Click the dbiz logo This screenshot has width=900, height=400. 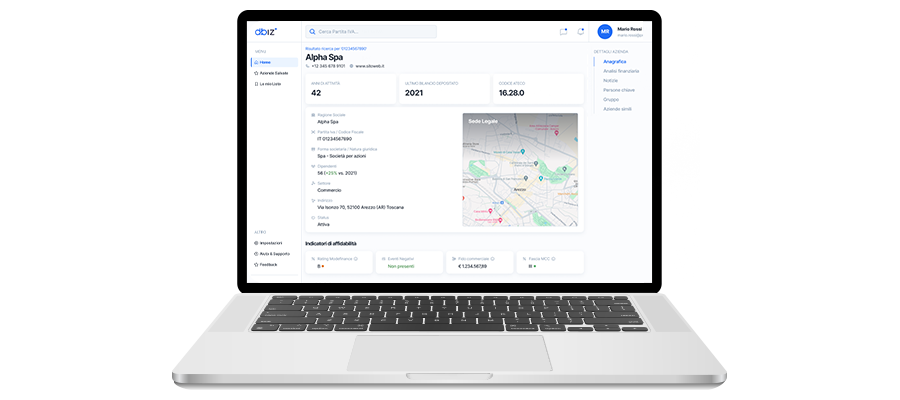(266, 32)
